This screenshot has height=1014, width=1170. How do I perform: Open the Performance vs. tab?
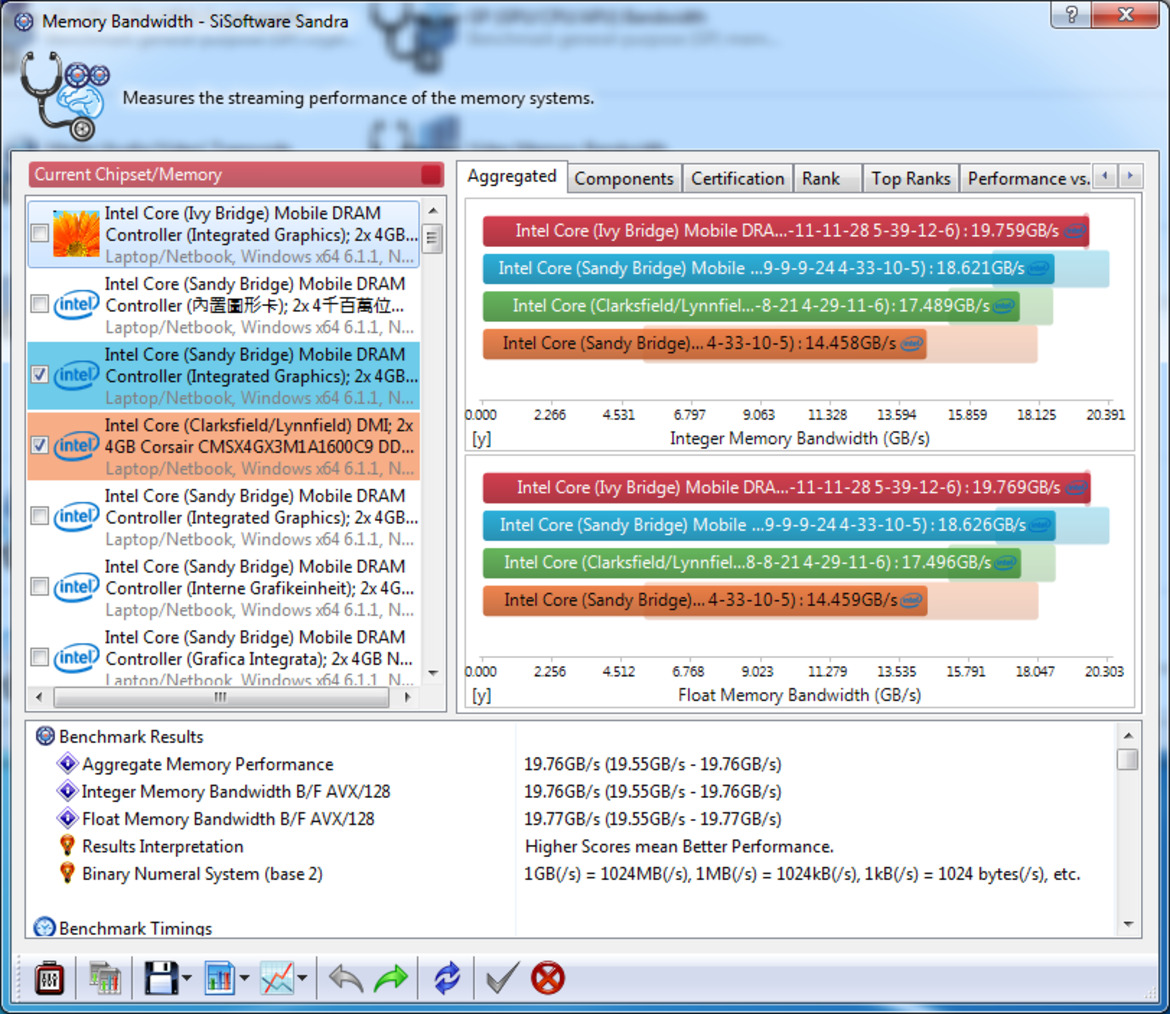(1027, 179)
